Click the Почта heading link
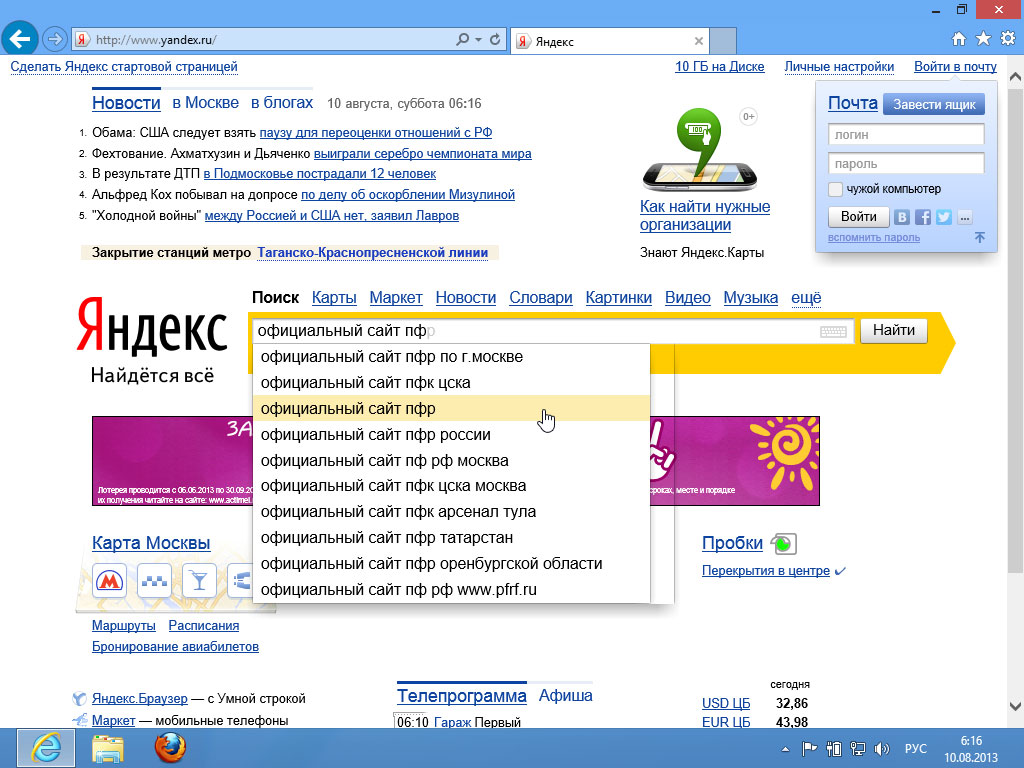 (853, 103)
